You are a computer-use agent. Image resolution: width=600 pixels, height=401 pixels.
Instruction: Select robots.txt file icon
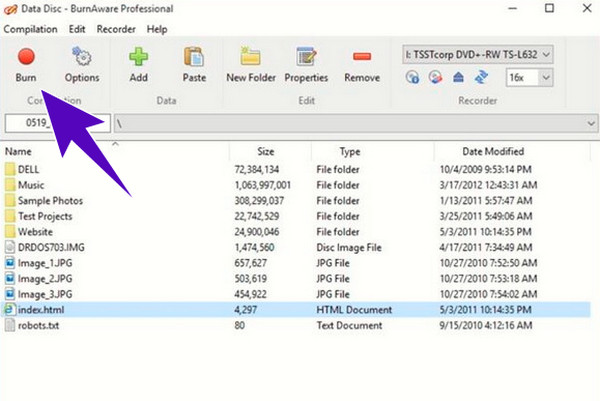click(10, 325)
